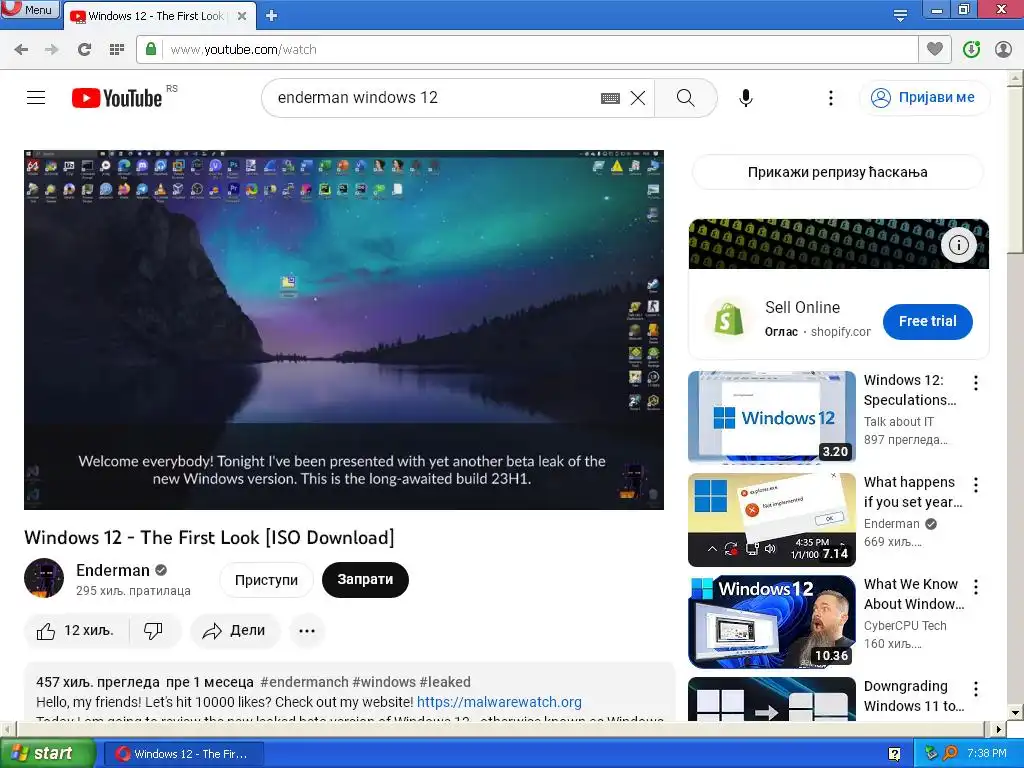Click hashtag #windows
Image resolution: width=1024 pixels, height=768 pixels.
(384, 682)
